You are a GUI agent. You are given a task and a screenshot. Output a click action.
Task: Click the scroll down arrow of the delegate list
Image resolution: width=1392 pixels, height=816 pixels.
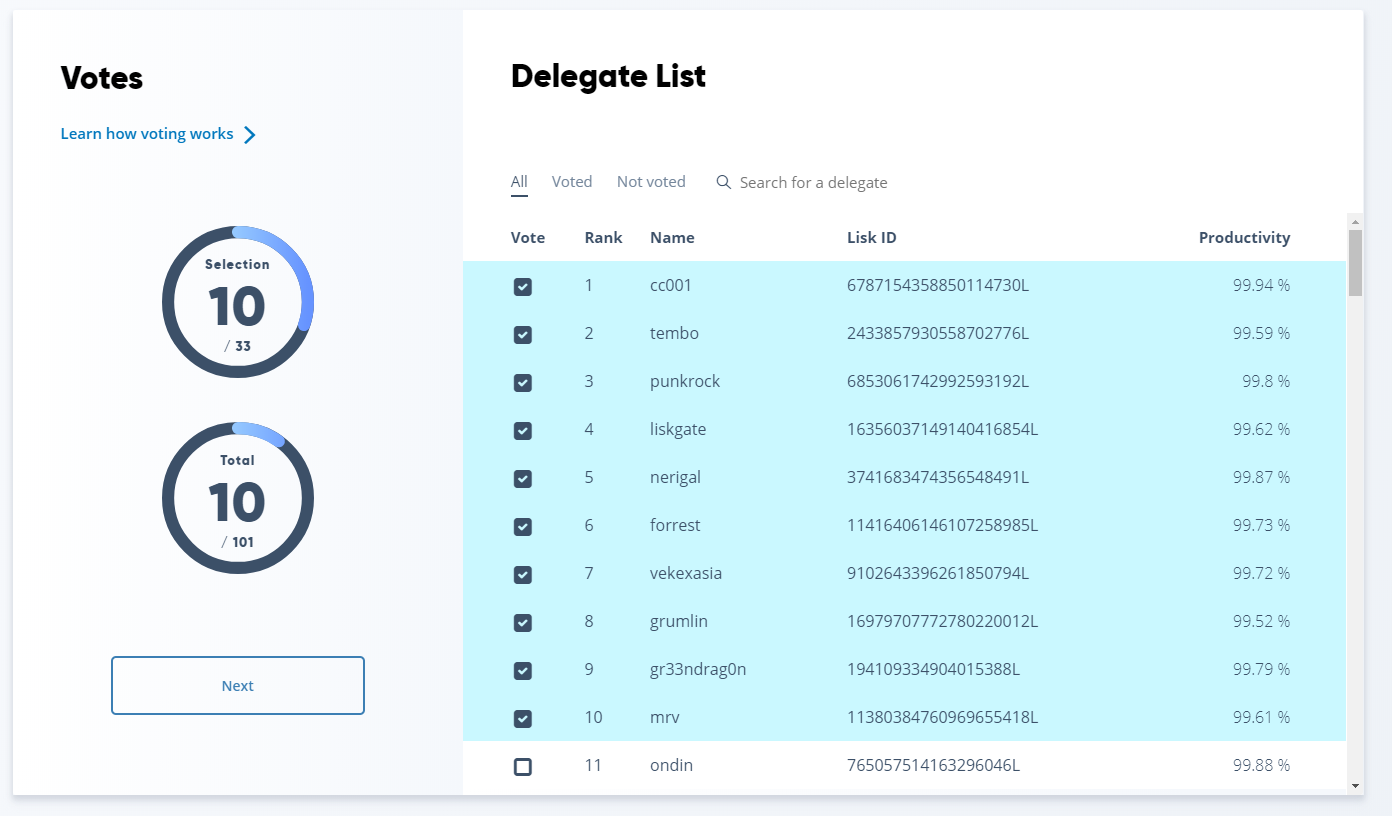[x=1355, y=786]
